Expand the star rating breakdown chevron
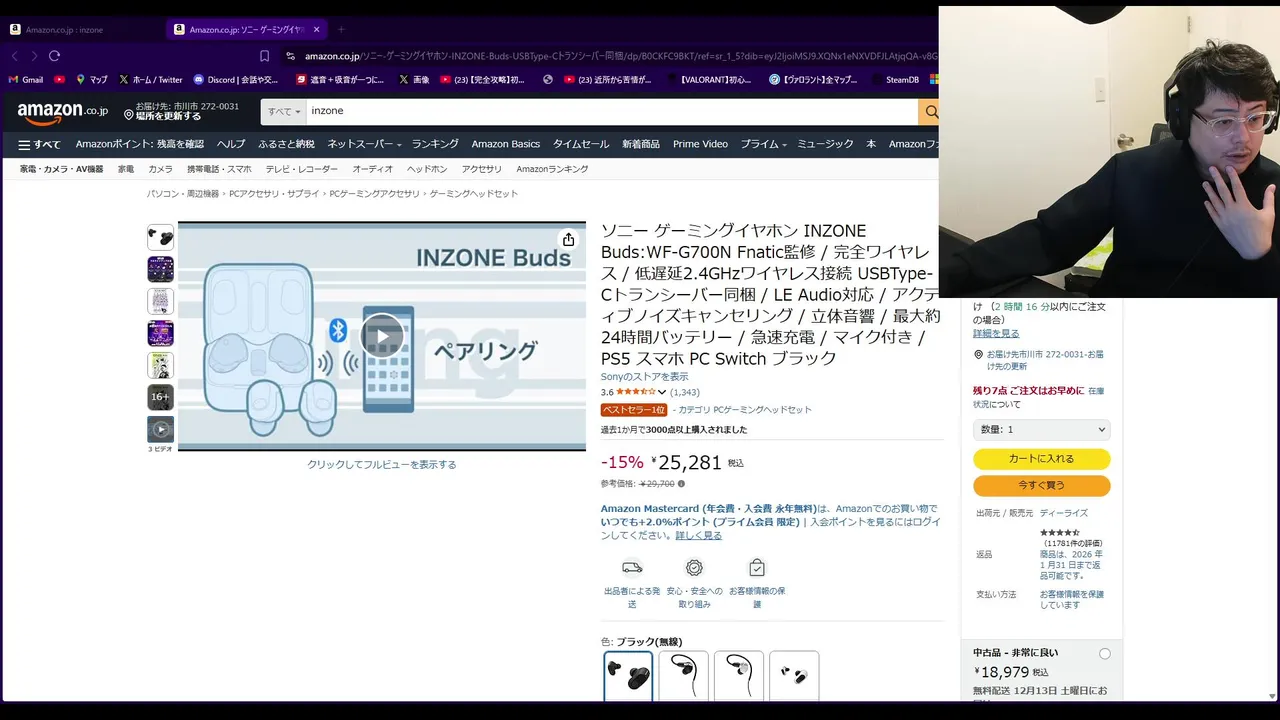Viewport: 1280px width, 720px height. coord(662,392)
